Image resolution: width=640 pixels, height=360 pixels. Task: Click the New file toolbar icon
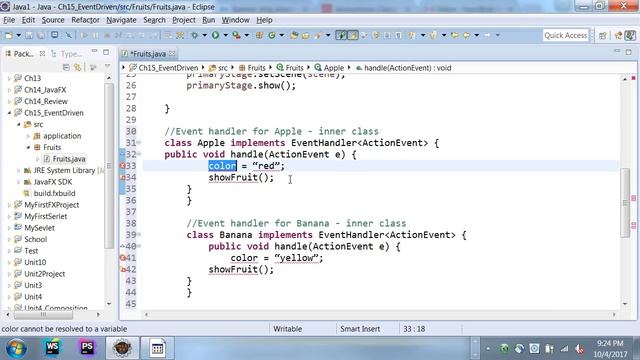tap(9, 36)
